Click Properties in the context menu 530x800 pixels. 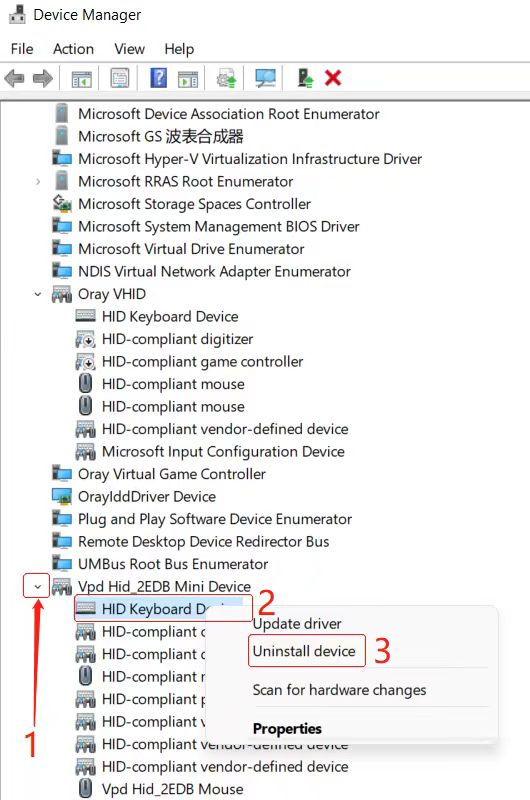coord(287,729)
